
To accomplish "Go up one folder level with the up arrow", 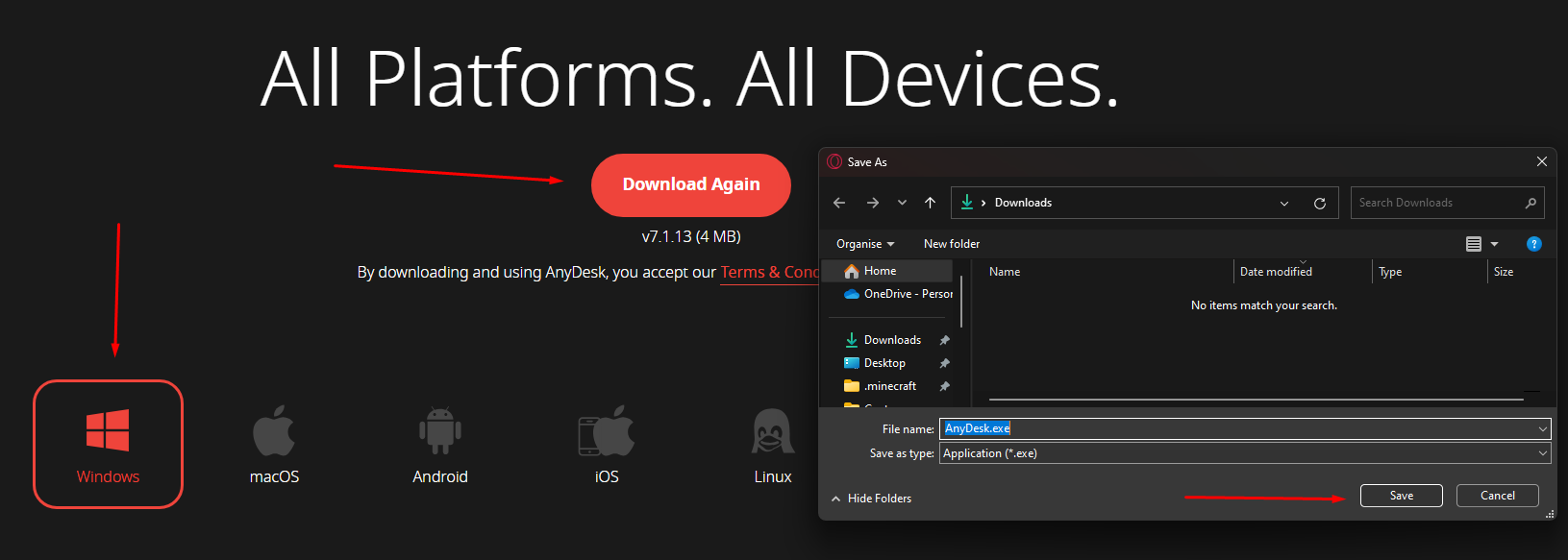I will coord(930,203).
